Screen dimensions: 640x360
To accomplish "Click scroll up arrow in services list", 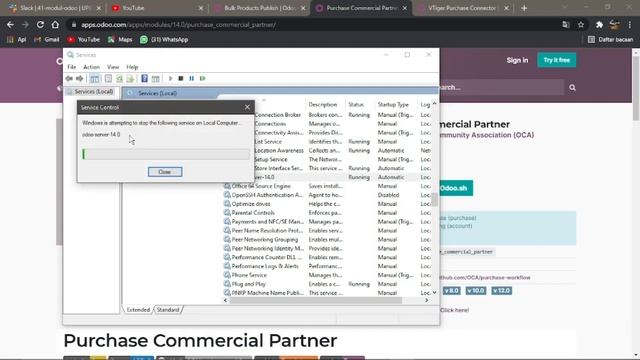I will pos(434,104).
